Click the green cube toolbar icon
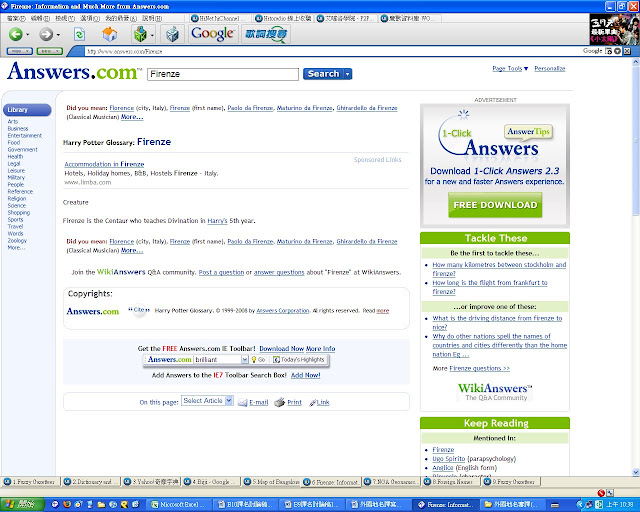The height and width of the screenshot is (512, 640). tap(140, 34)
